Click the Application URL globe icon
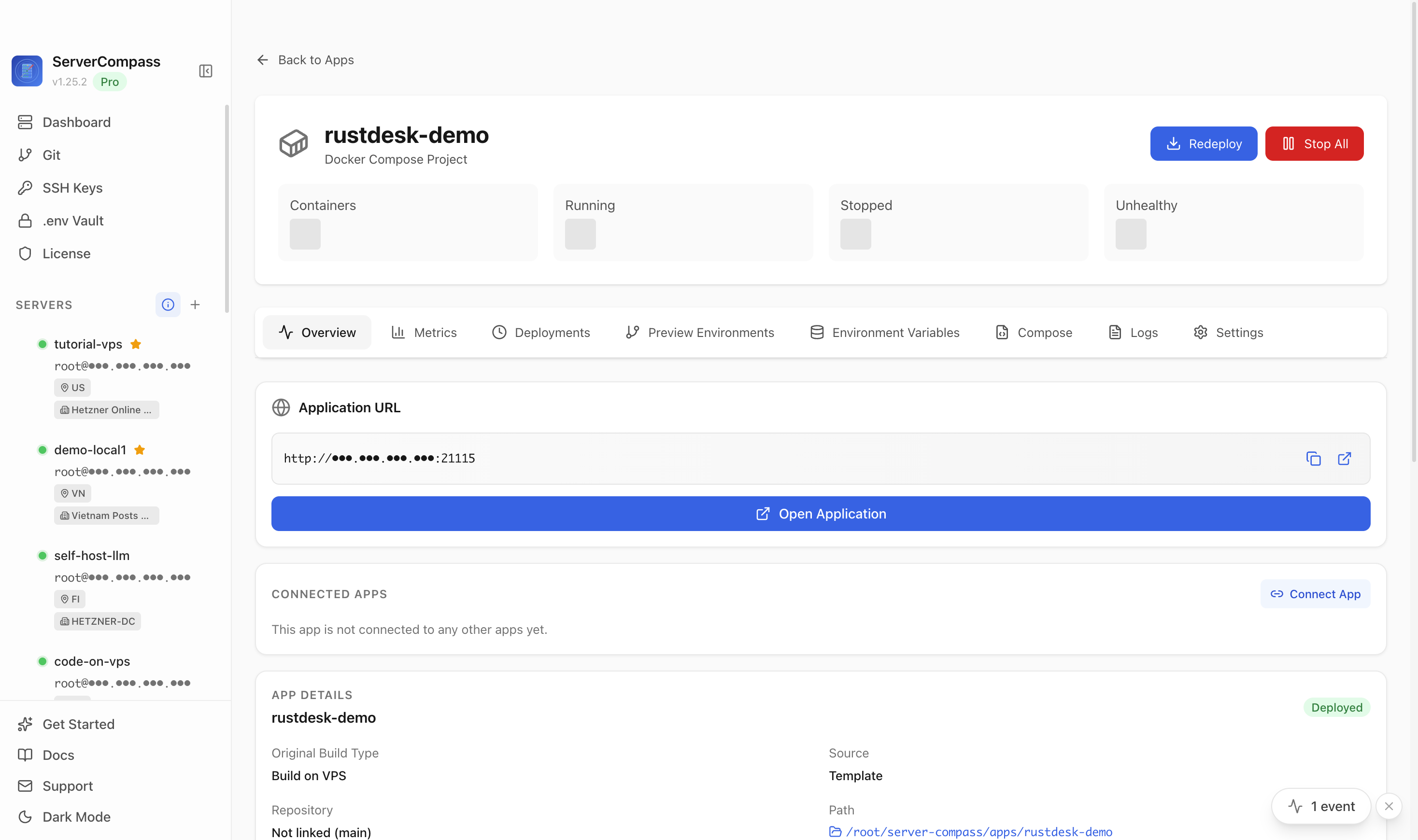 [x=281, y=407]
